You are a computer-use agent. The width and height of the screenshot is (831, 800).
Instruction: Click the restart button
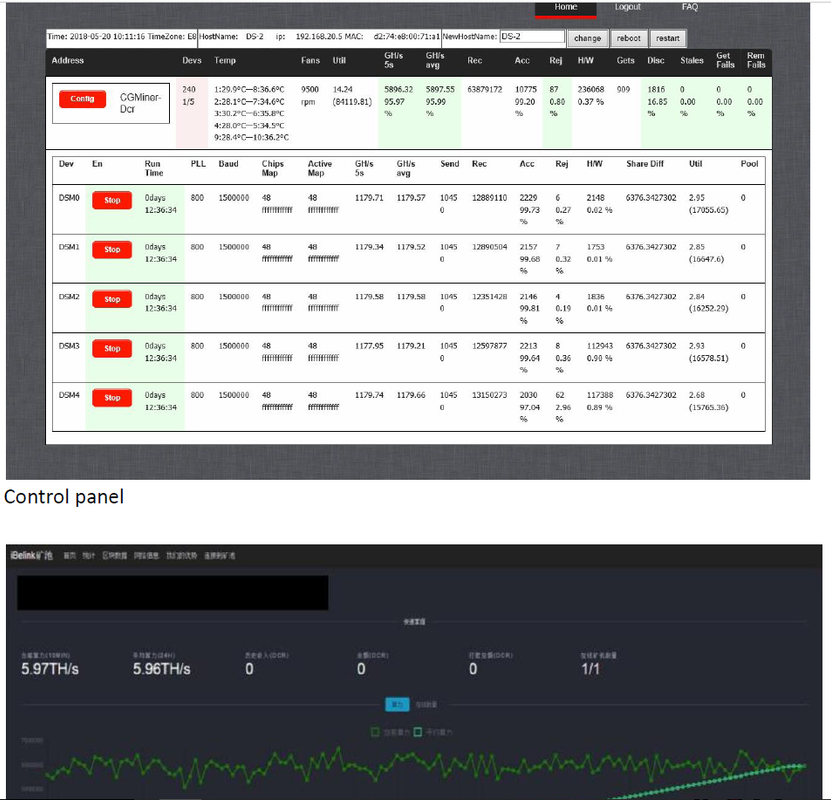point(668,38)
